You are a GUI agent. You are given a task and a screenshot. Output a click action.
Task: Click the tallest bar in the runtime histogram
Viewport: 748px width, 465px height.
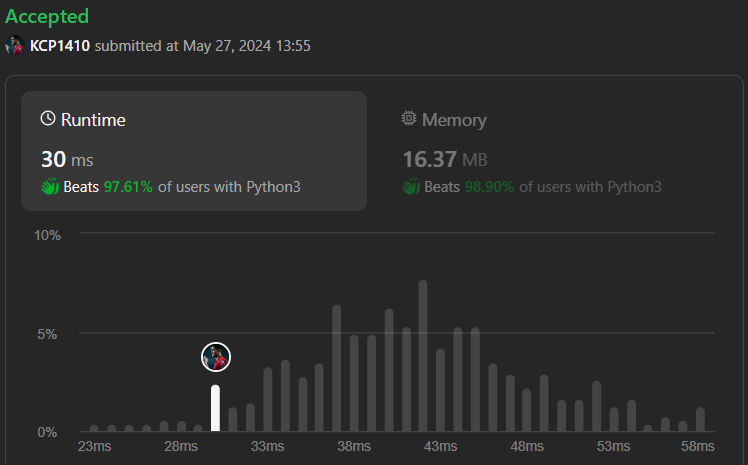coord(423,356)
